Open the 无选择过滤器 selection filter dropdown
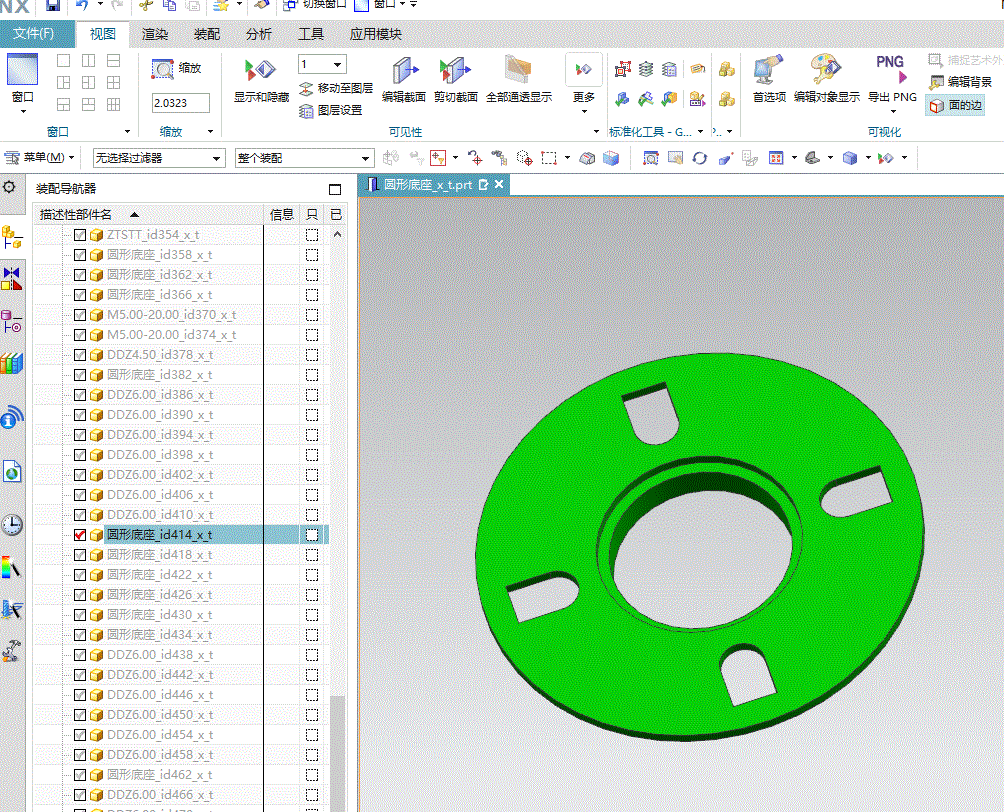 159,158
